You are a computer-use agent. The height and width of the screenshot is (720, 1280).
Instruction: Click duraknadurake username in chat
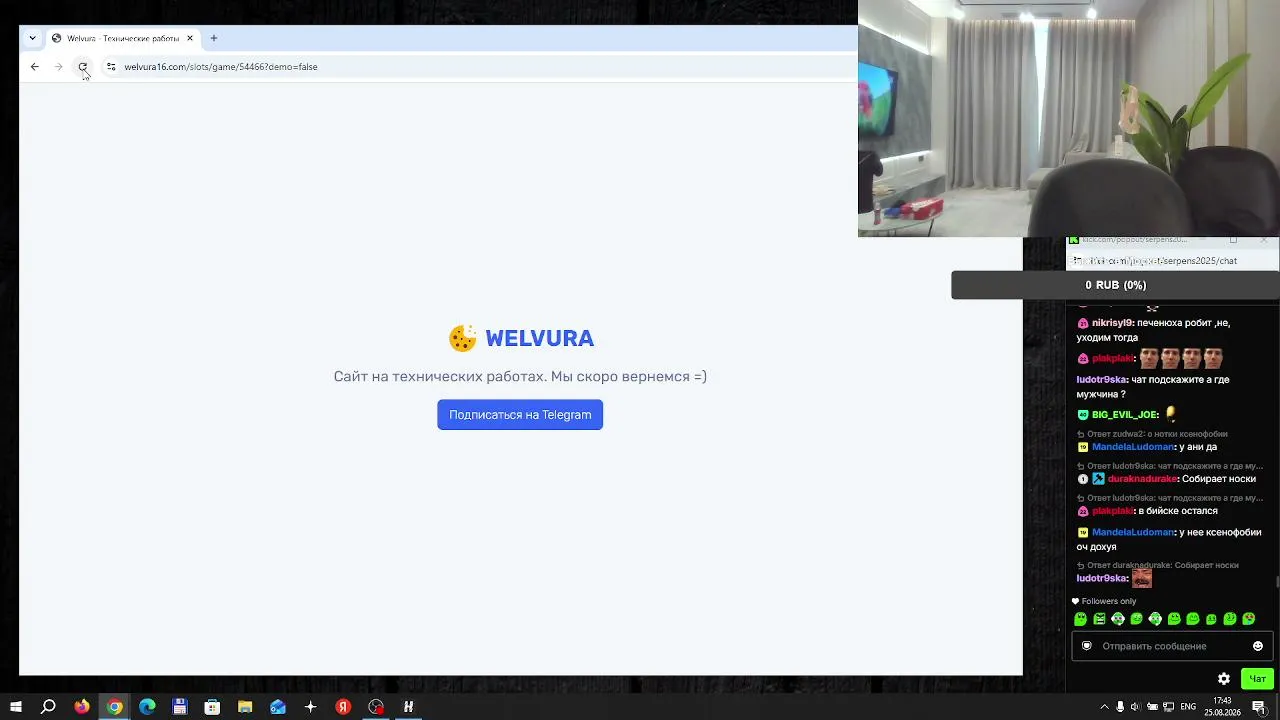point(1143,479)
